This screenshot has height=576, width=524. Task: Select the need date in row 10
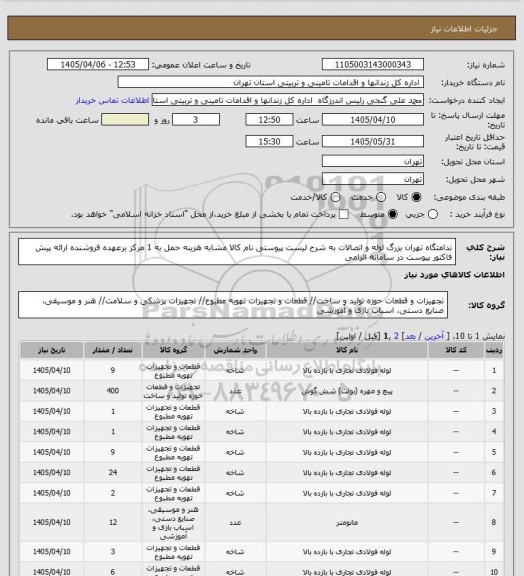click(x=51, y=572)
